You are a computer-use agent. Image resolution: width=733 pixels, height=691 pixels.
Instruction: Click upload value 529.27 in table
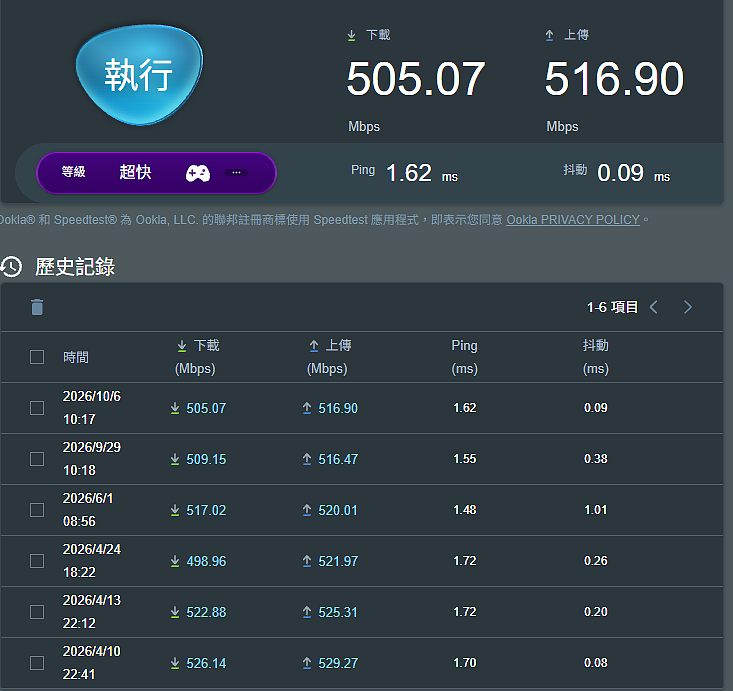338,663
